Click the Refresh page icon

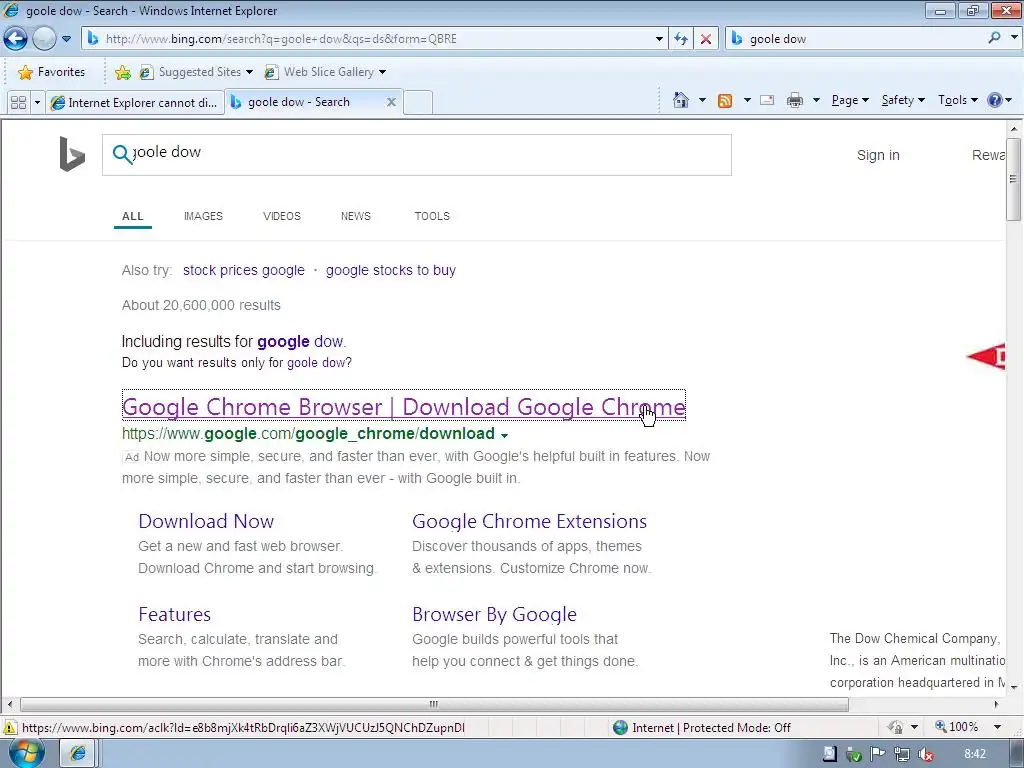click(x=681, y=39)
